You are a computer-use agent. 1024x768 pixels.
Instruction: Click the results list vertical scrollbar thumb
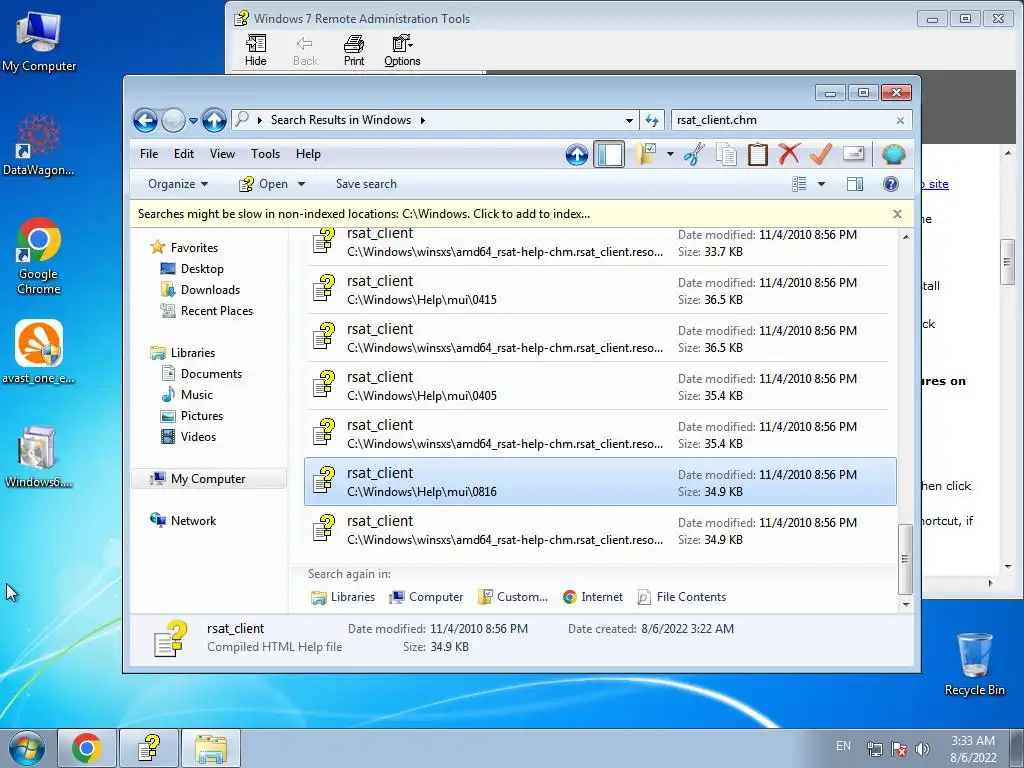point(905,559)
